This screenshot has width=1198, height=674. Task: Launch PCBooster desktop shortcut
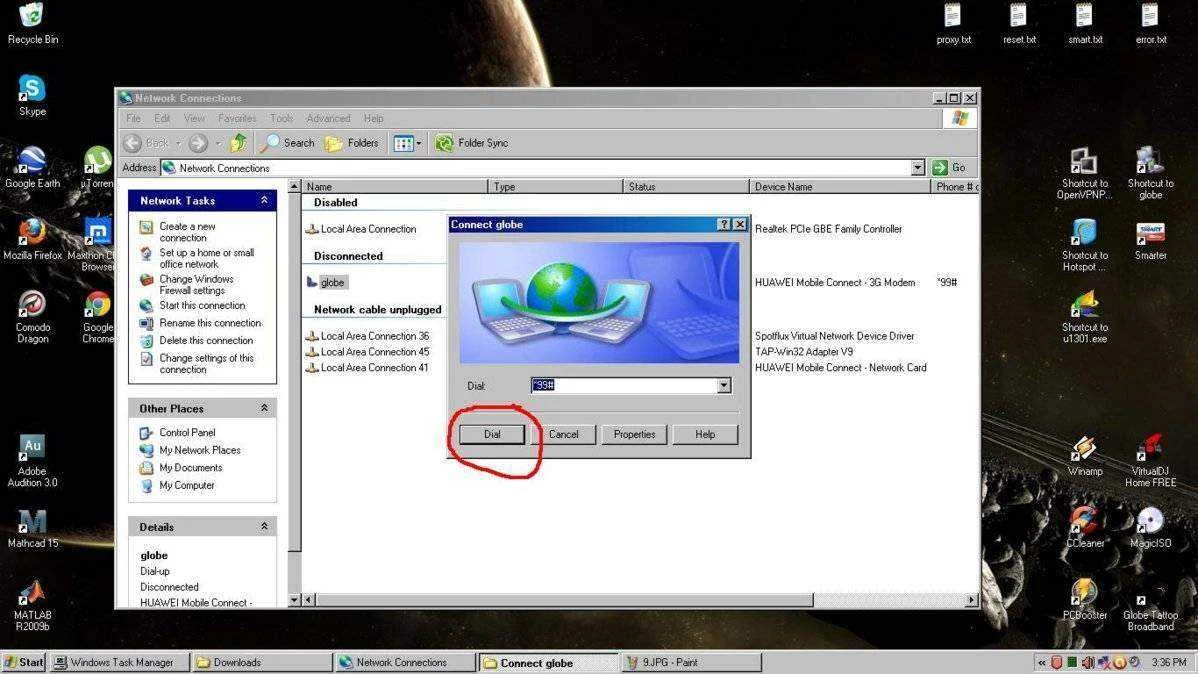coord(1084,599)
